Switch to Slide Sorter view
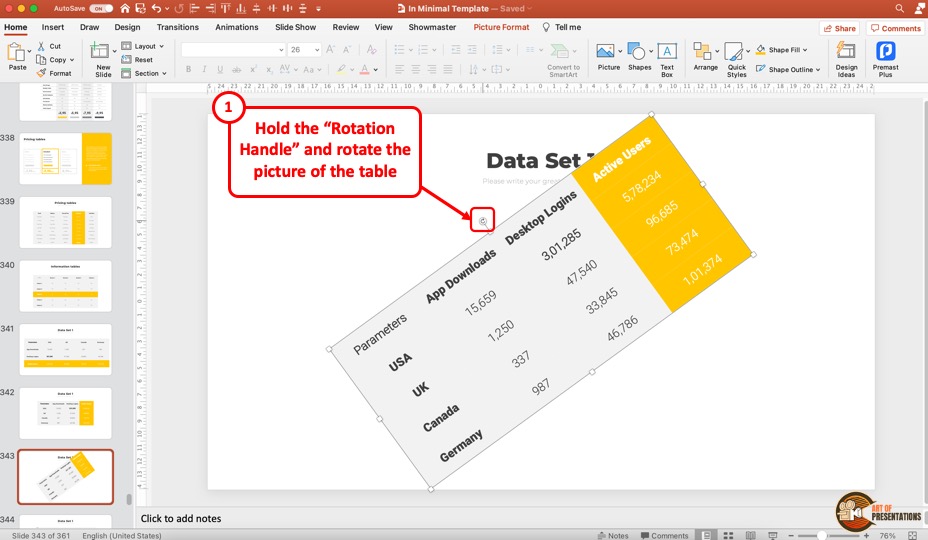 click(x=729, y=535)
